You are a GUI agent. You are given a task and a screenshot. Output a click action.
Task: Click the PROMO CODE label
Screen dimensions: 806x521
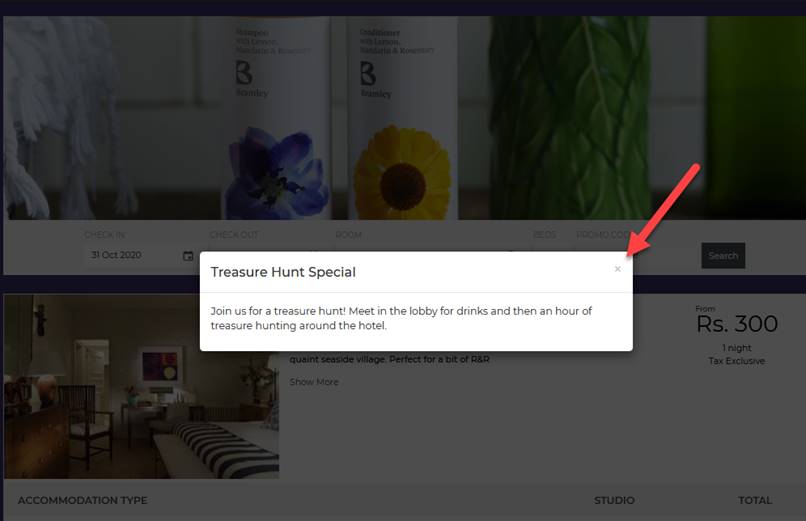click(602, 235)
